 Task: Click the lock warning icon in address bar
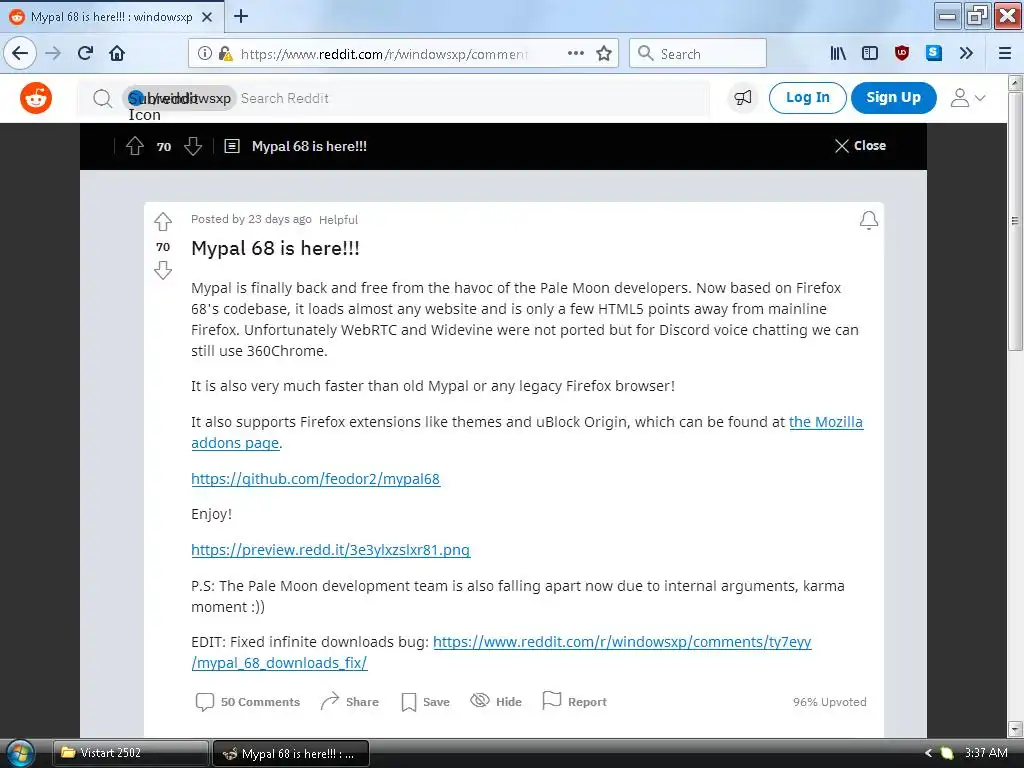point(225,54)
